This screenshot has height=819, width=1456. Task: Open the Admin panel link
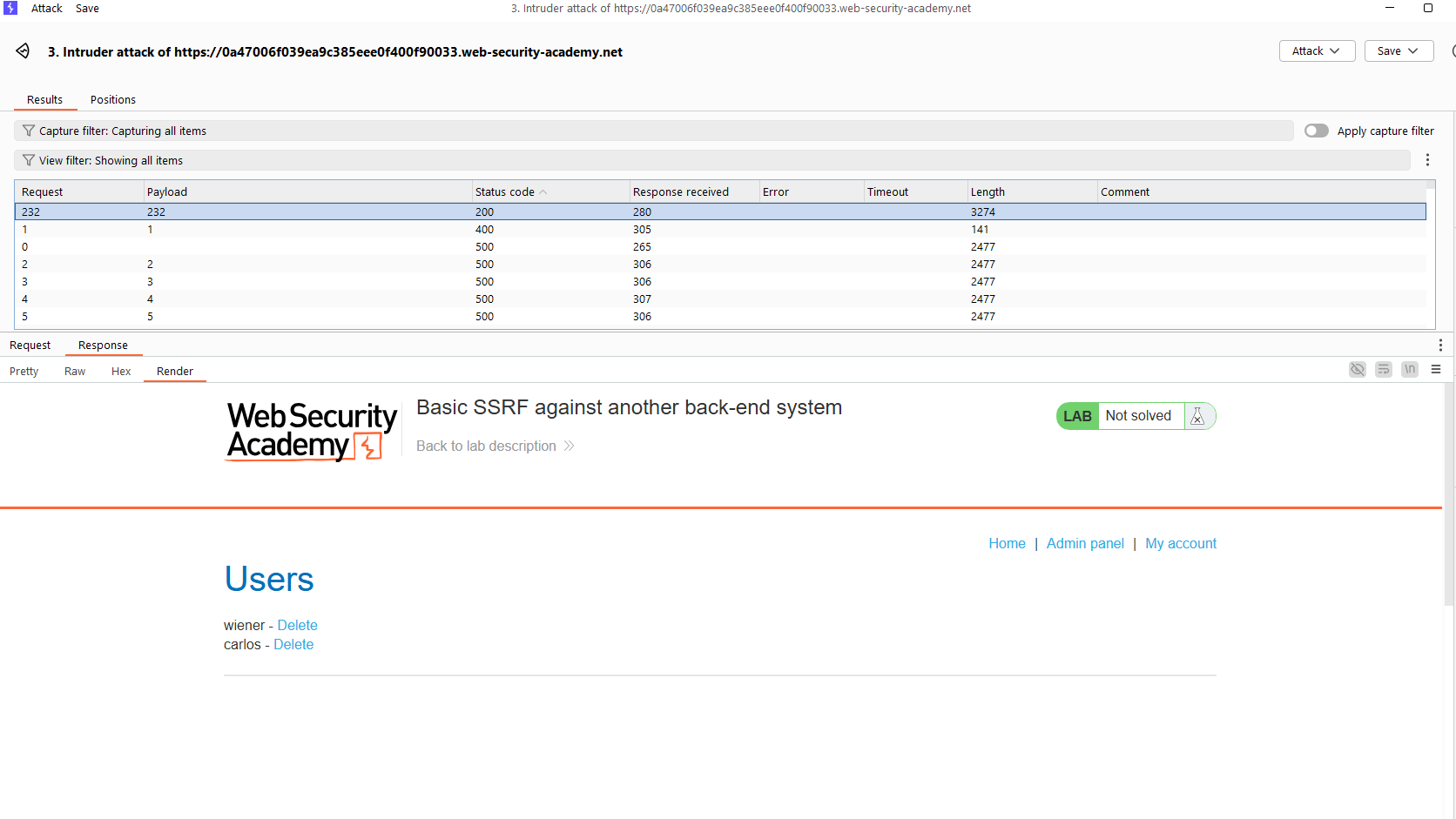(1085, 543)
